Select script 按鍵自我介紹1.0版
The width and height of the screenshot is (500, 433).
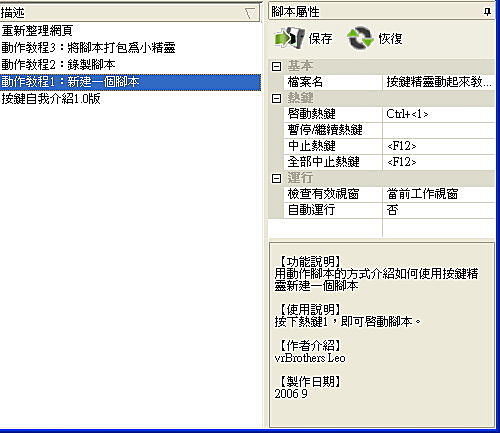pos(130,99)
